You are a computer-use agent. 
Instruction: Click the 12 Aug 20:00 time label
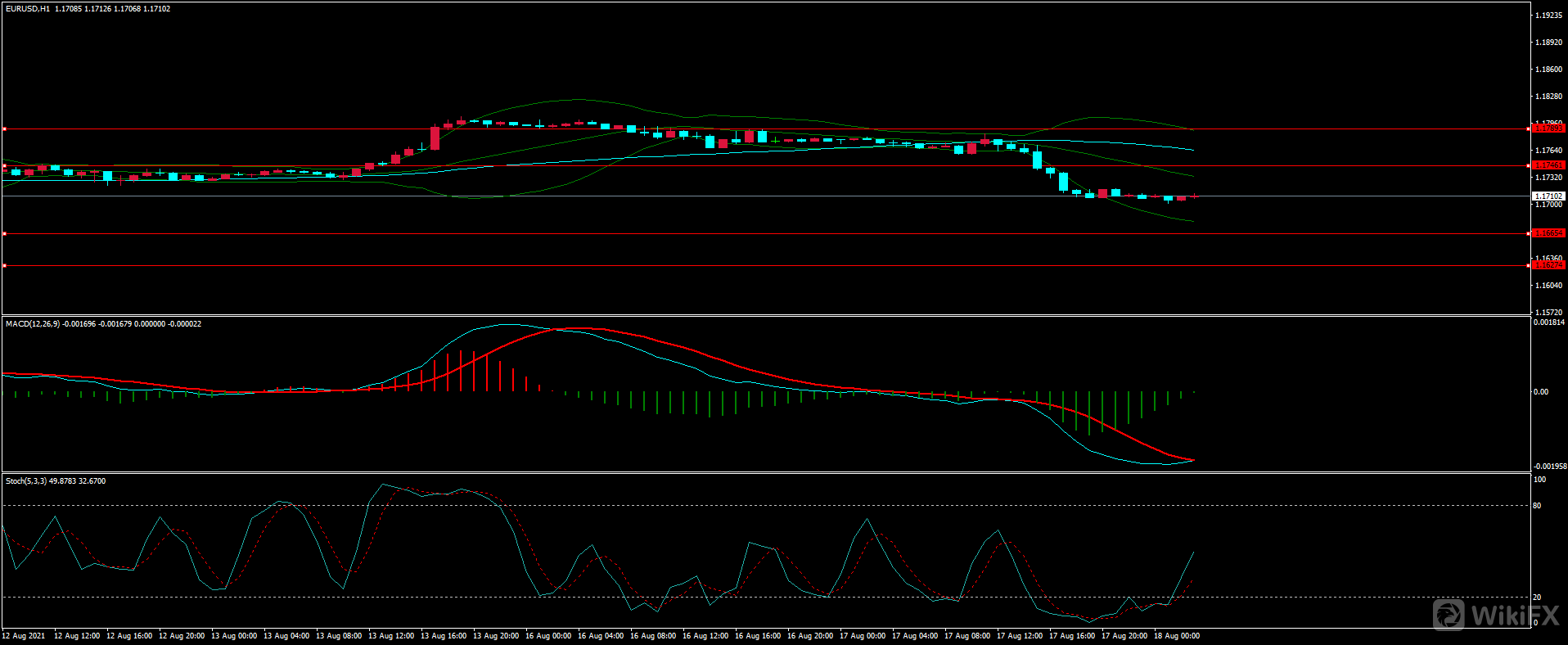pyautogui.click(x=182, y=636)
